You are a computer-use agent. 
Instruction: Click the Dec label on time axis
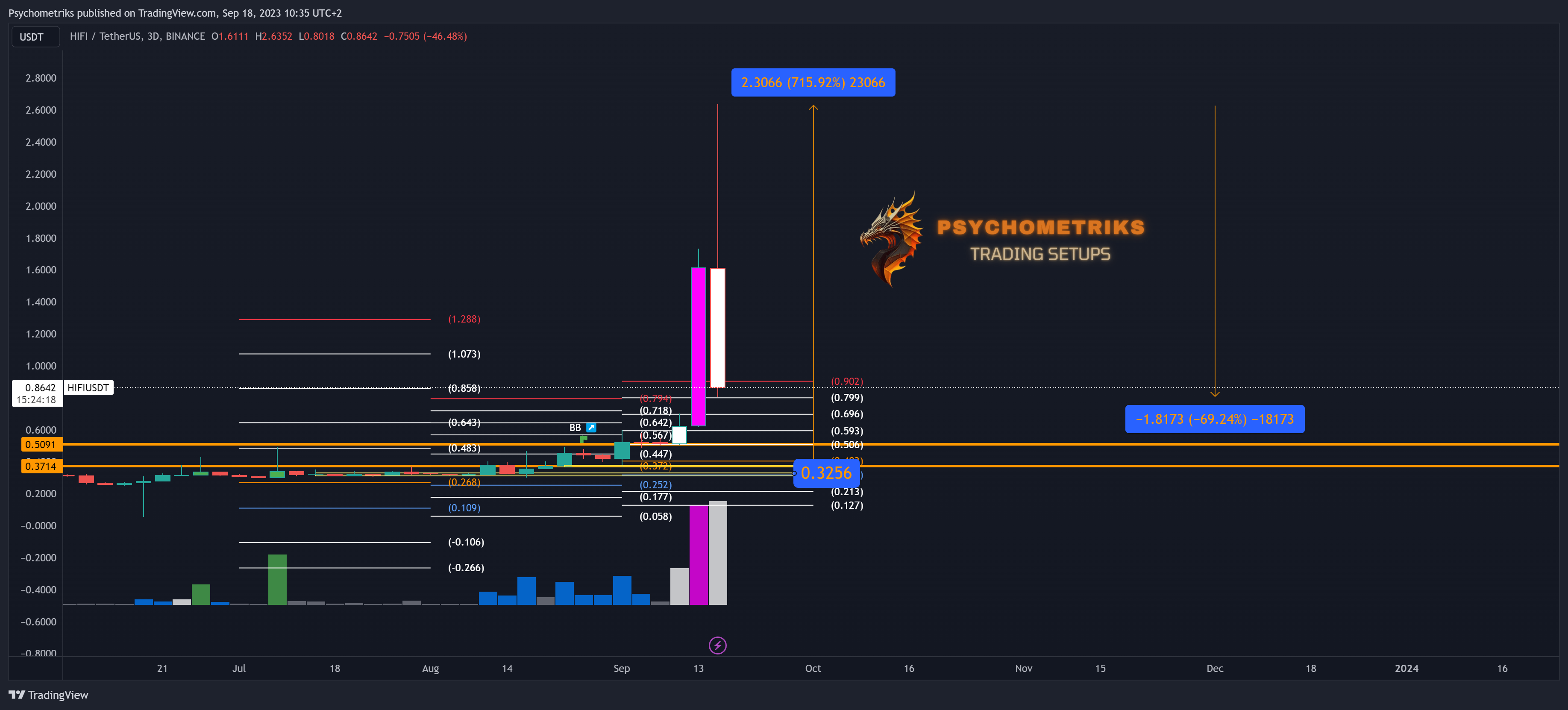click(1215, 668)
